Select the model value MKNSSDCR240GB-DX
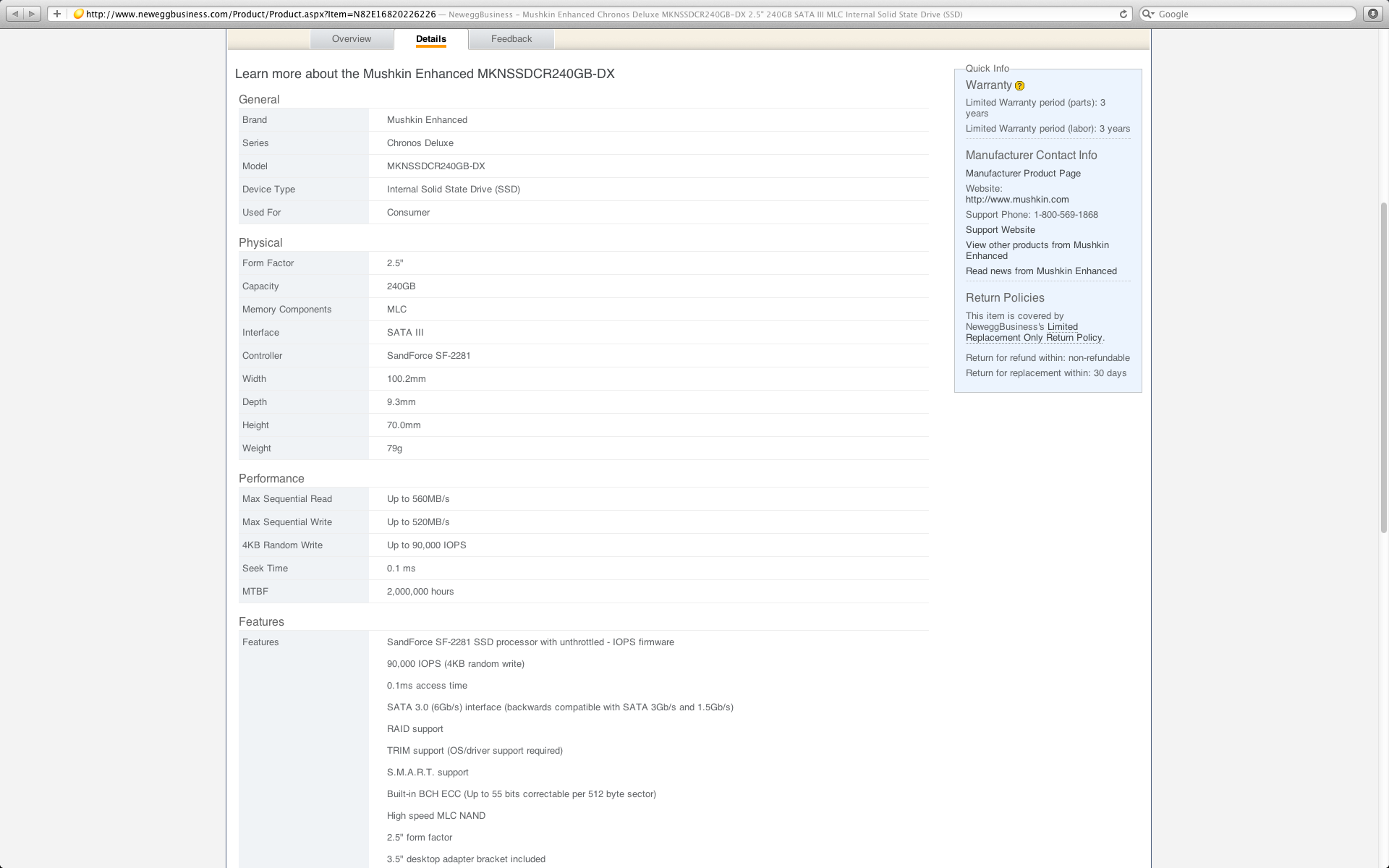Viewport: 1389px width, 868px height. [x=436, y=166]
